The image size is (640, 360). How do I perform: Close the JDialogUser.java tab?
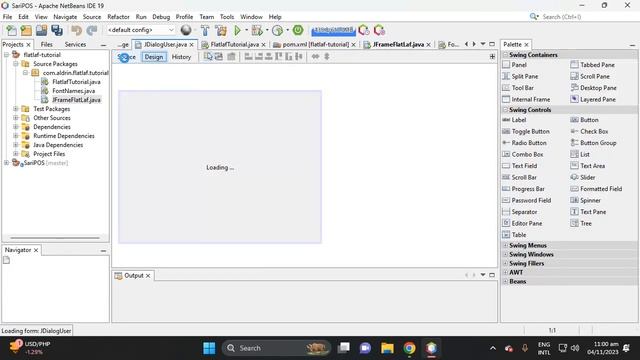191,44
